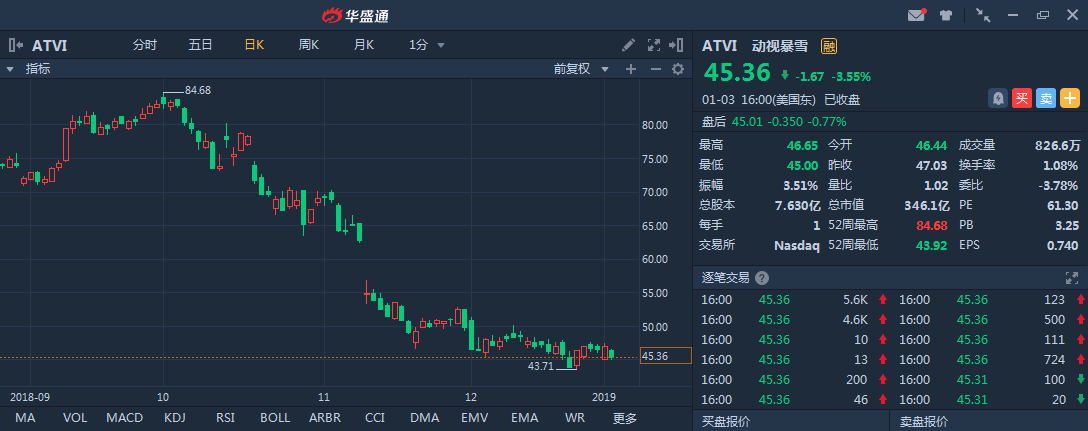Click the 动视暴雪 stock name
The width and height of the screenshot is (1088, 431).
780,46
